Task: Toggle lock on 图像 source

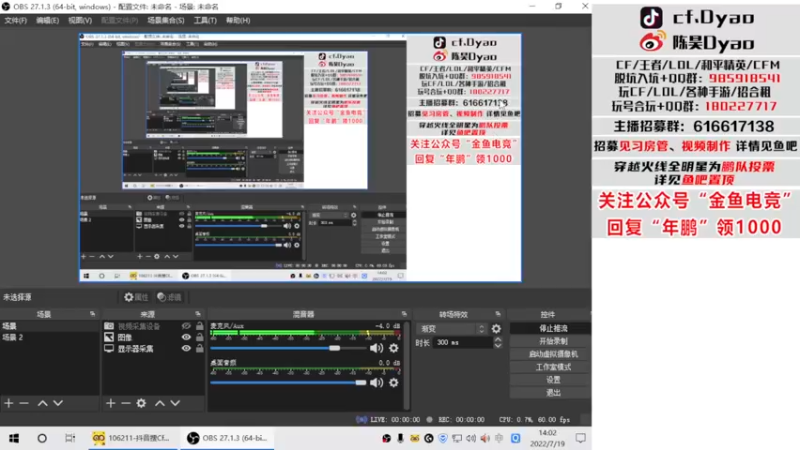Action: coord(199,337)
